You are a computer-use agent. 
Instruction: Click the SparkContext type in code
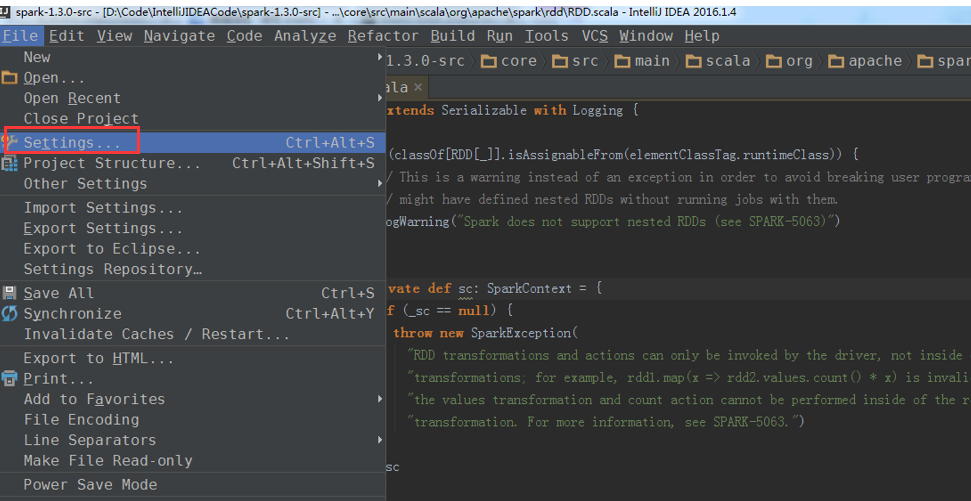[x=531, y=289]
